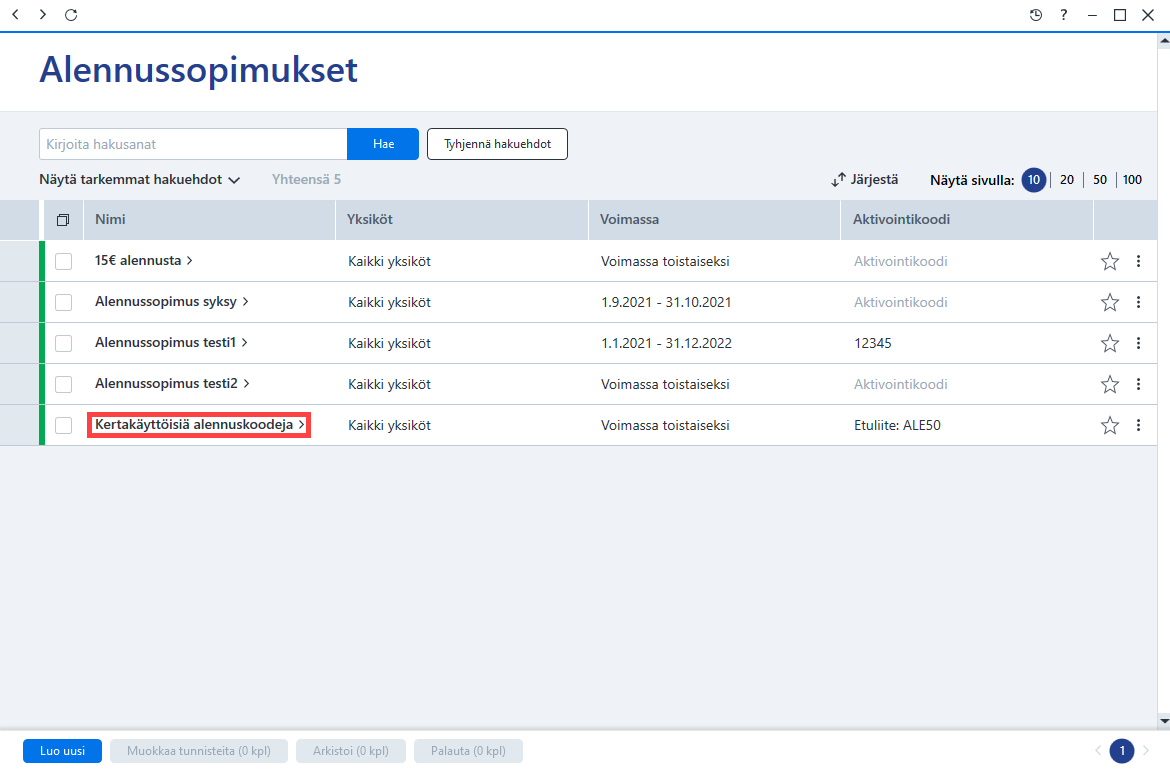1170x769 pixels.
Task: Click the Hae search button
Action: click(x=383, y=144)
